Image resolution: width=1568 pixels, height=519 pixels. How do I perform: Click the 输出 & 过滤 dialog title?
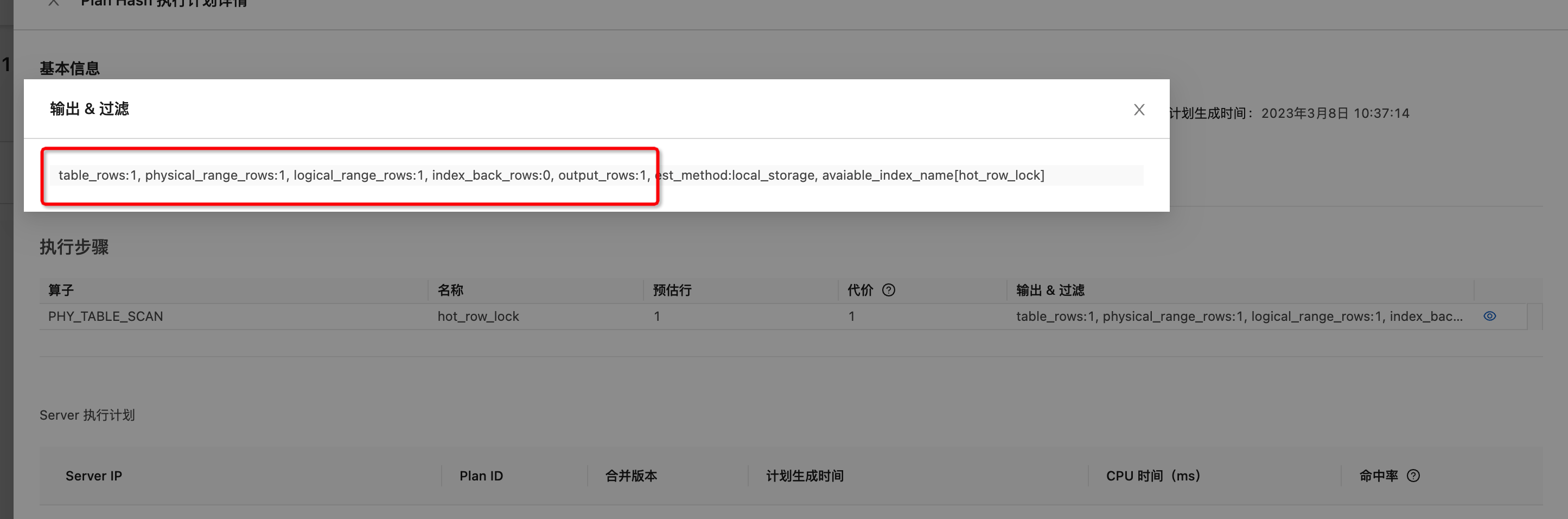90,109
